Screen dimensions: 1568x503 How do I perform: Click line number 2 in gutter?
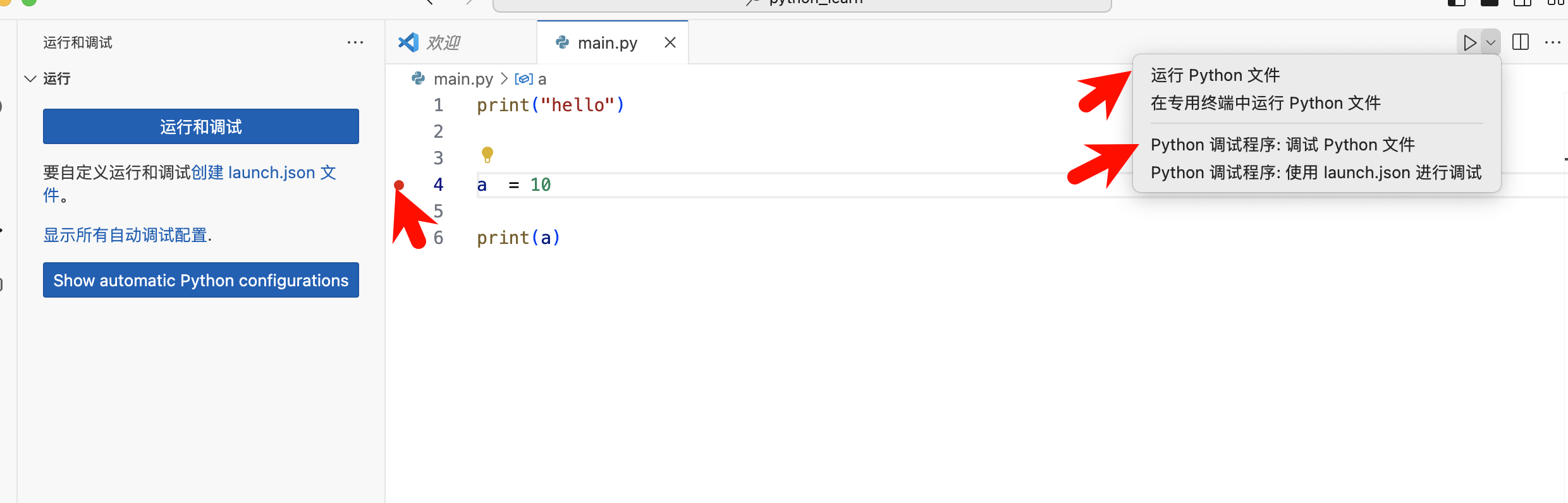[438, 131]
